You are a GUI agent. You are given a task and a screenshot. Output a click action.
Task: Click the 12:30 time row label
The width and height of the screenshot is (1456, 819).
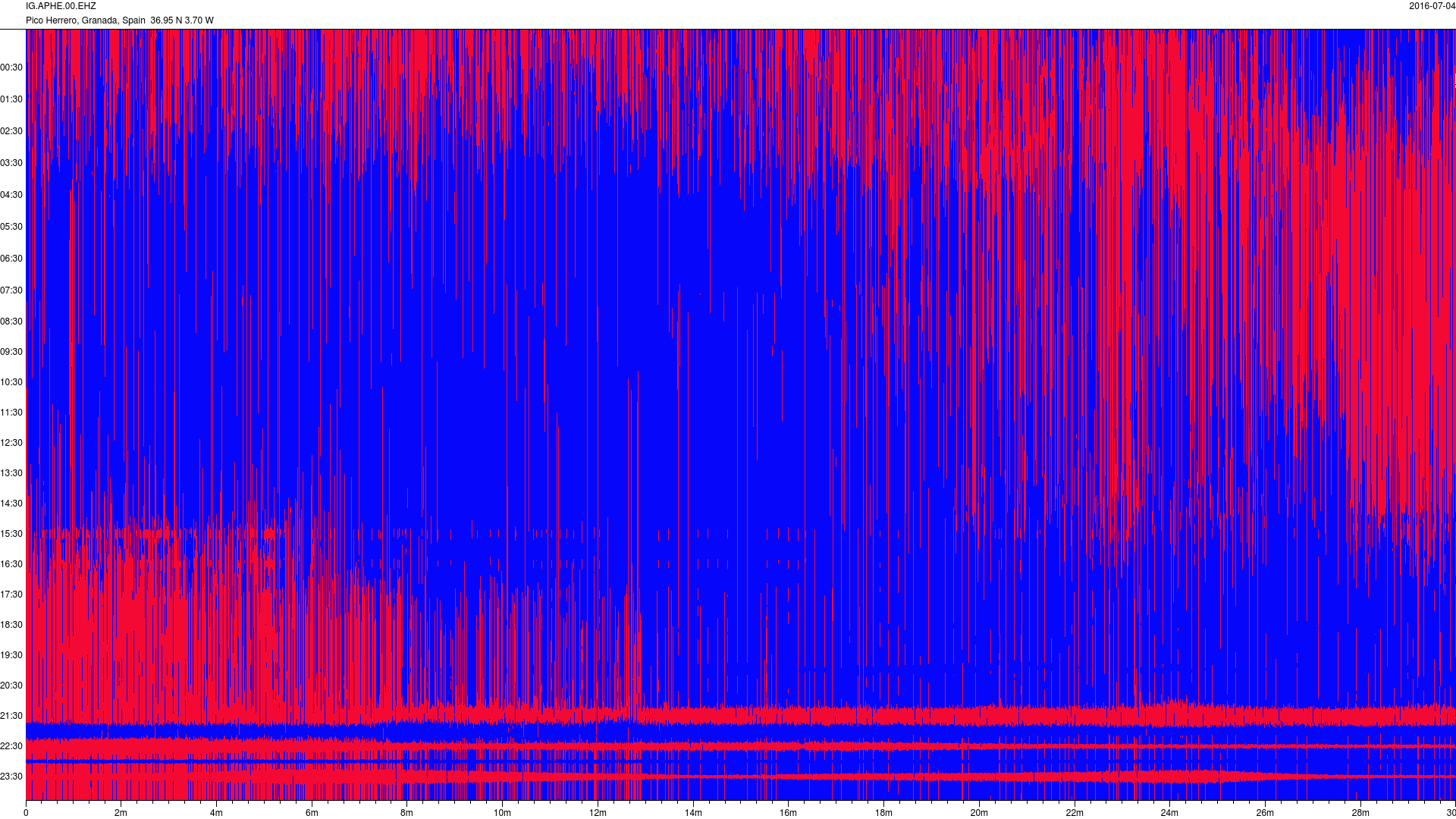11,443
